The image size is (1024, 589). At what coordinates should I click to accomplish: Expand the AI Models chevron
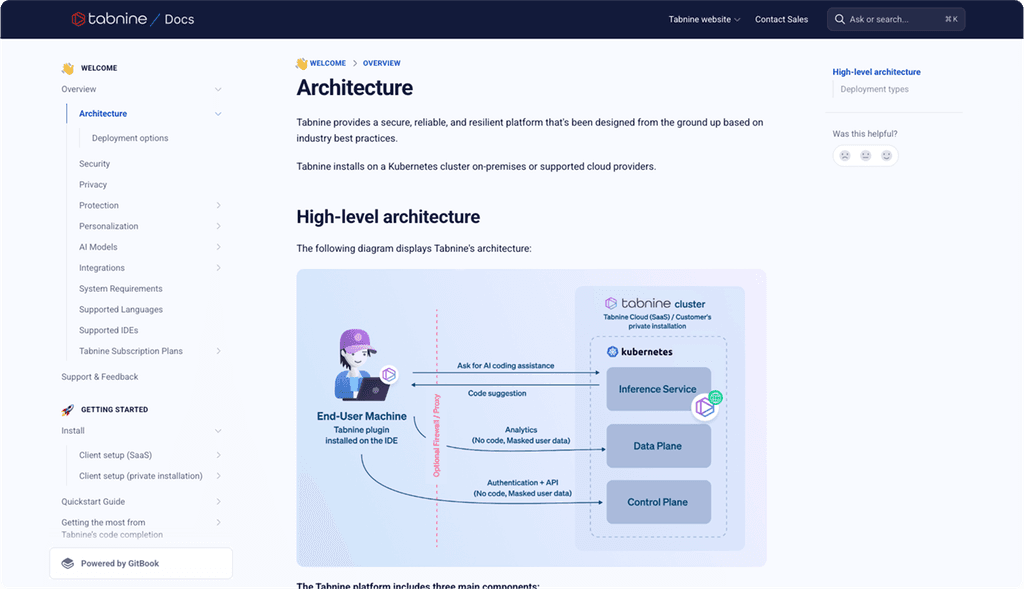tap(219, 246)
